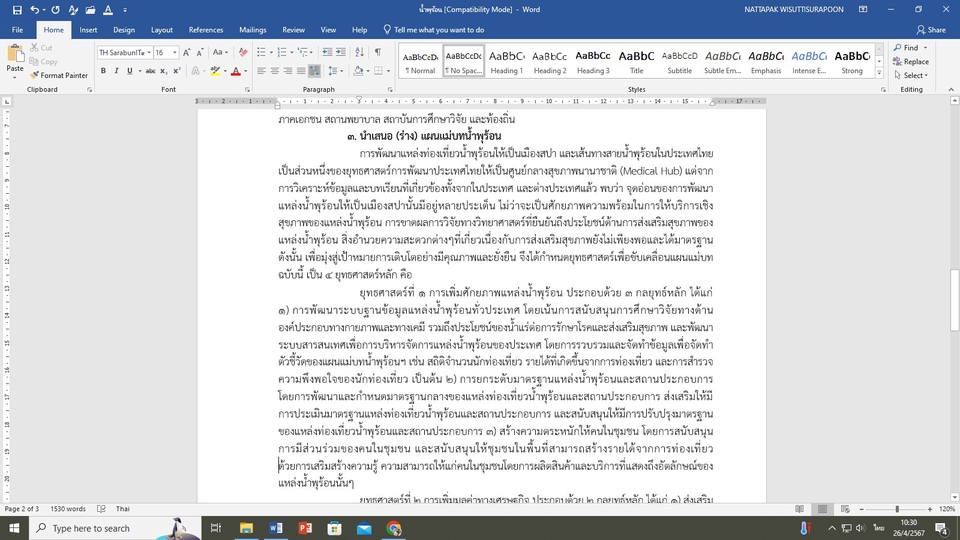
Task: Toggle justify alignment
Action: [x=301, y=71]
